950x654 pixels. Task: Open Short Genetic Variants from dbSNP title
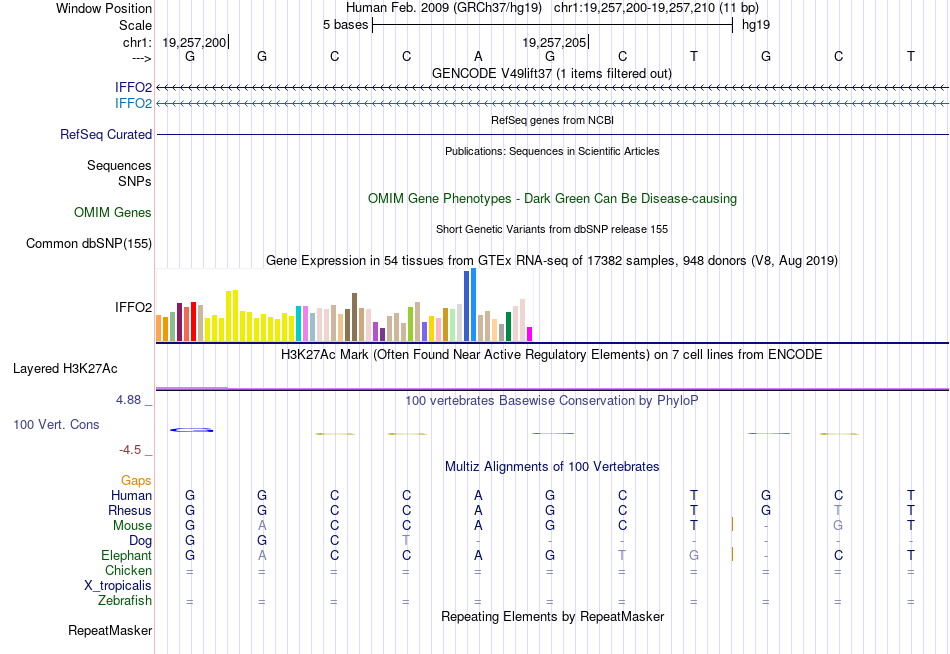tap(552, 229)
